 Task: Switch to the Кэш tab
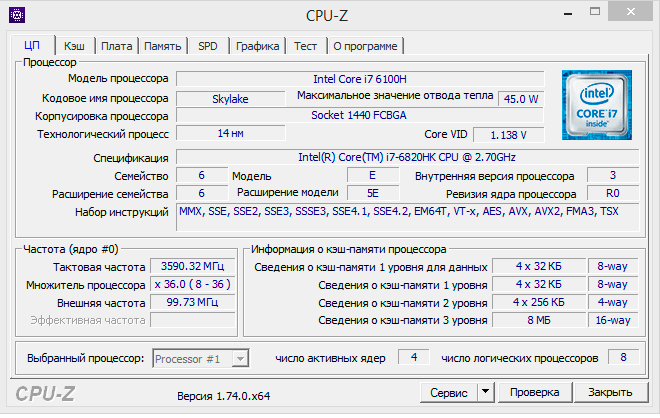74,46
